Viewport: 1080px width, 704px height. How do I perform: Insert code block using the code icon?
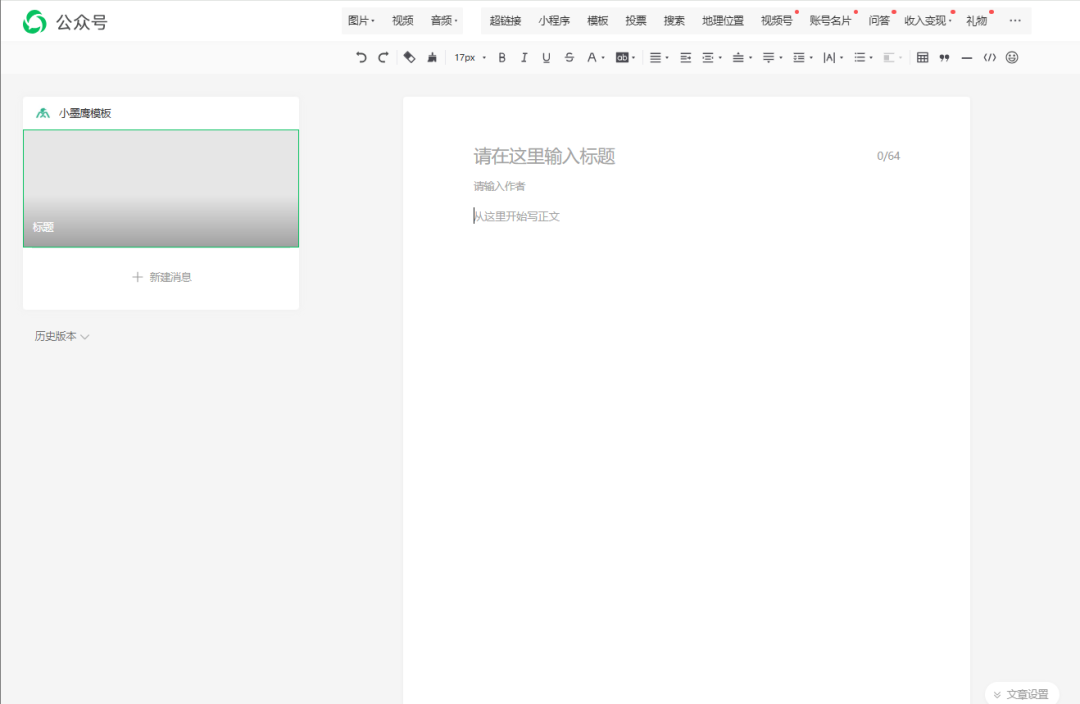coord(989,58)
